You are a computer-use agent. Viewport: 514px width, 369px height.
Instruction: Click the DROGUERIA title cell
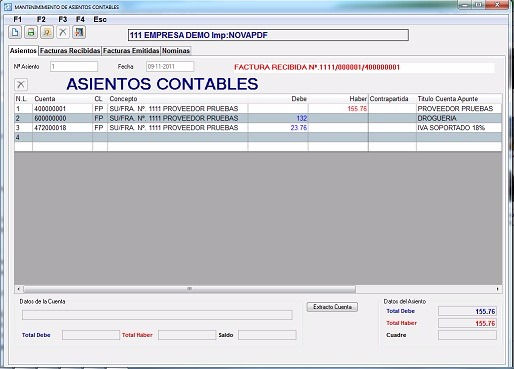point(459,118)
